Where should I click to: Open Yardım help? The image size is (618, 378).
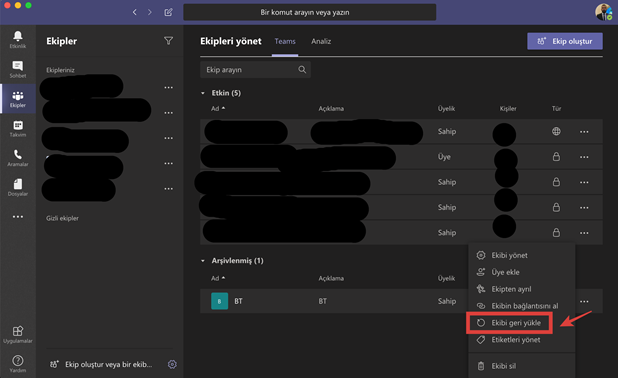[18, 363]
